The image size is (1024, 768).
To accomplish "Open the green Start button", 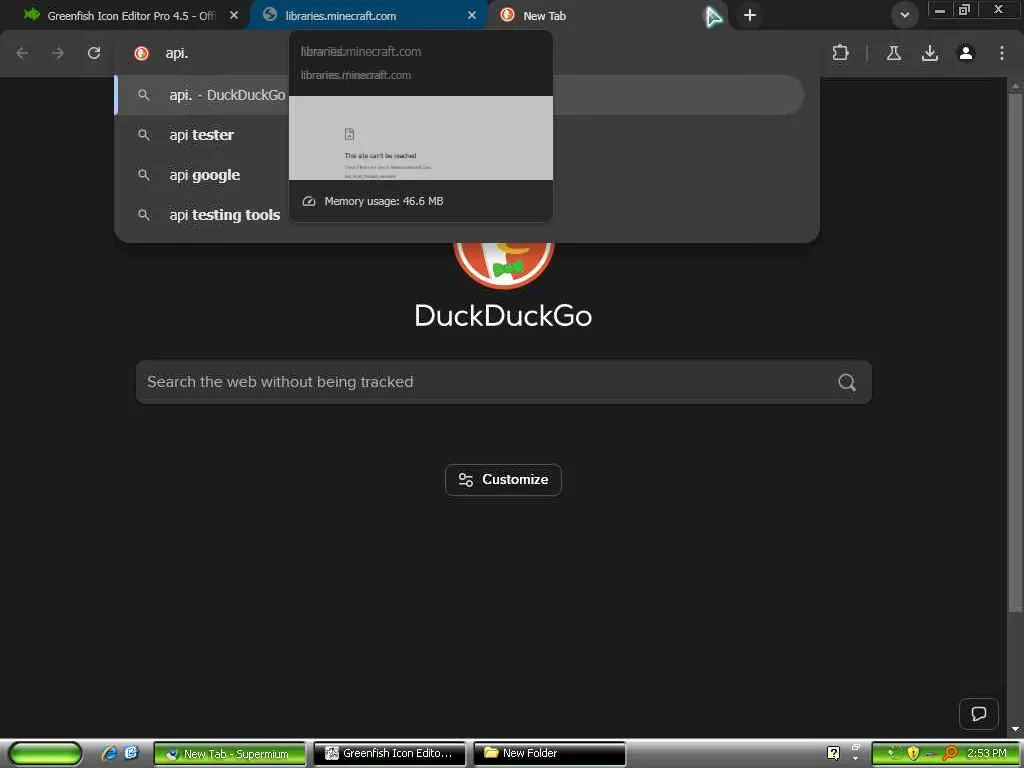I will coord(45,754).
